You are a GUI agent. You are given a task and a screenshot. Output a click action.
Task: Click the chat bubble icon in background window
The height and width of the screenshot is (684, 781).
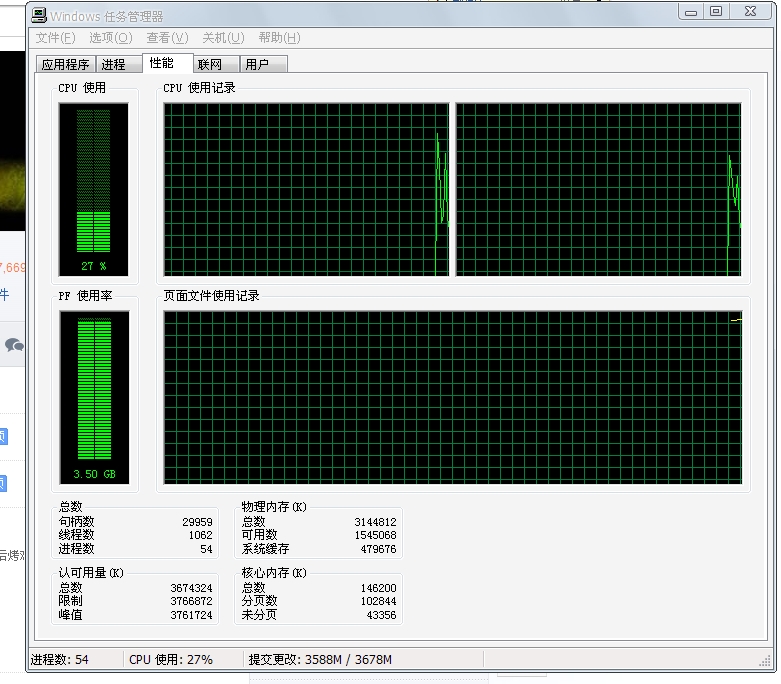(x=14, y=345)
